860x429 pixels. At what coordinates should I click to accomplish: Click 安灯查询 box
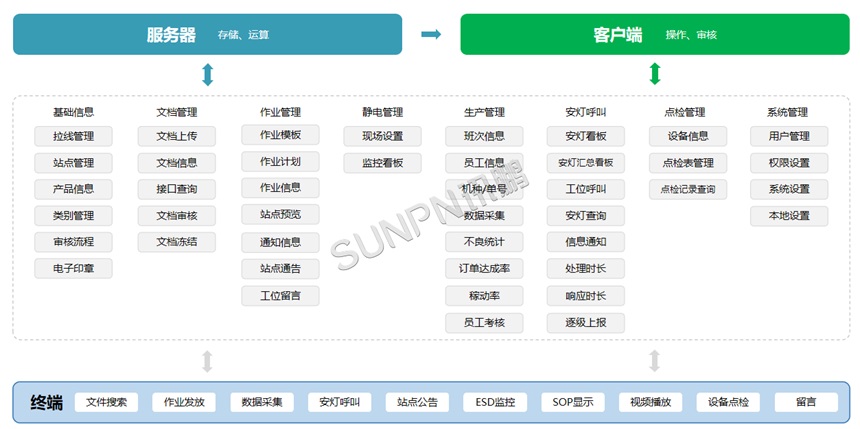586,216
